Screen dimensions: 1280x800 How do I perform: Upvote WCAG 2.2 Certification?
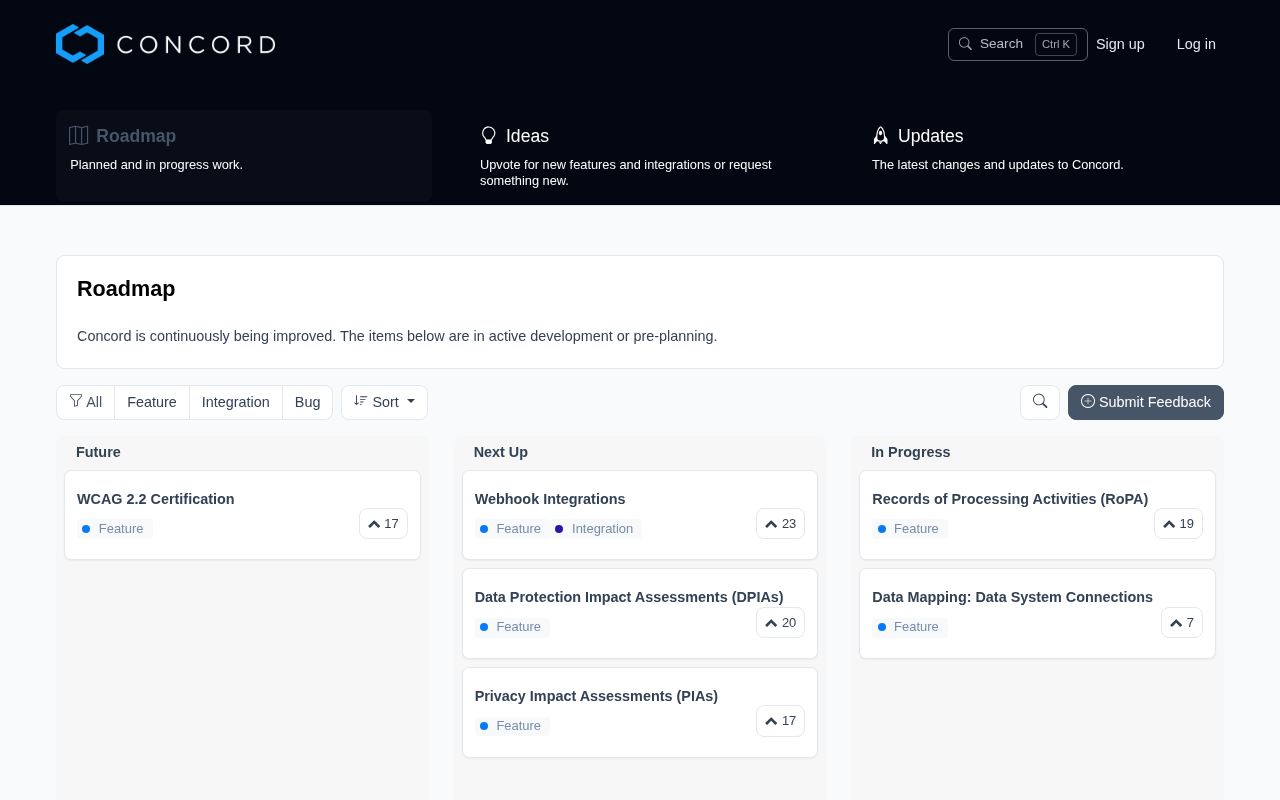[x=383, y=524]
